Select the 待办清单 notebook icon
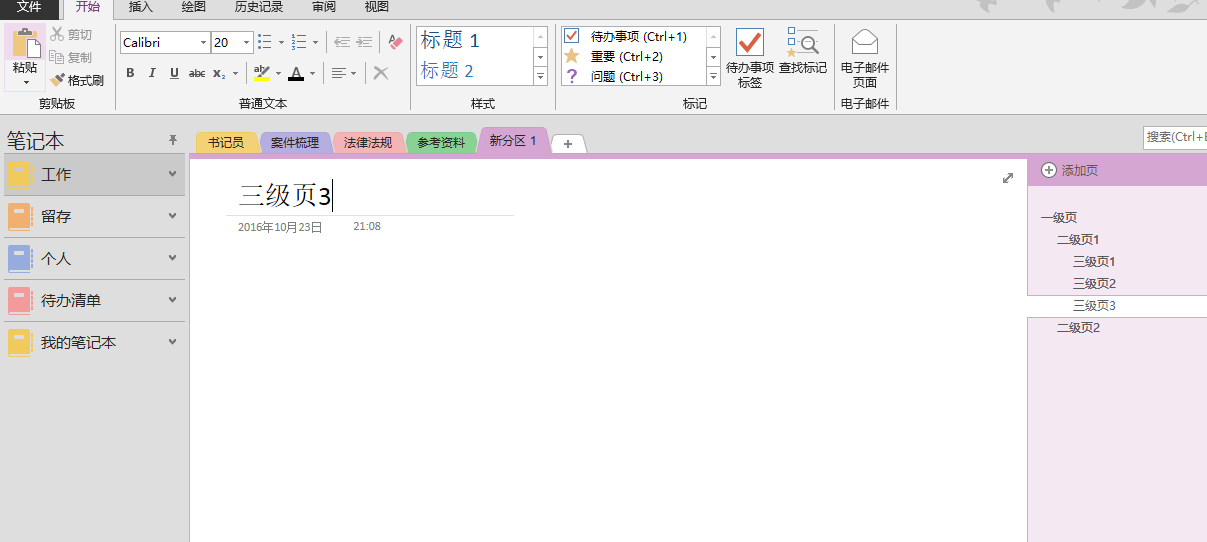The image size is (1207, 542). (x=20, y=300)
